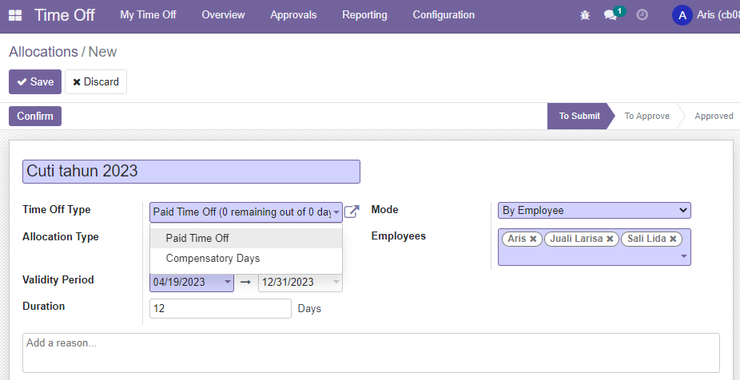Select Approved status stage
The height and width of the screenshot is (380, 740).
(714, 116)
